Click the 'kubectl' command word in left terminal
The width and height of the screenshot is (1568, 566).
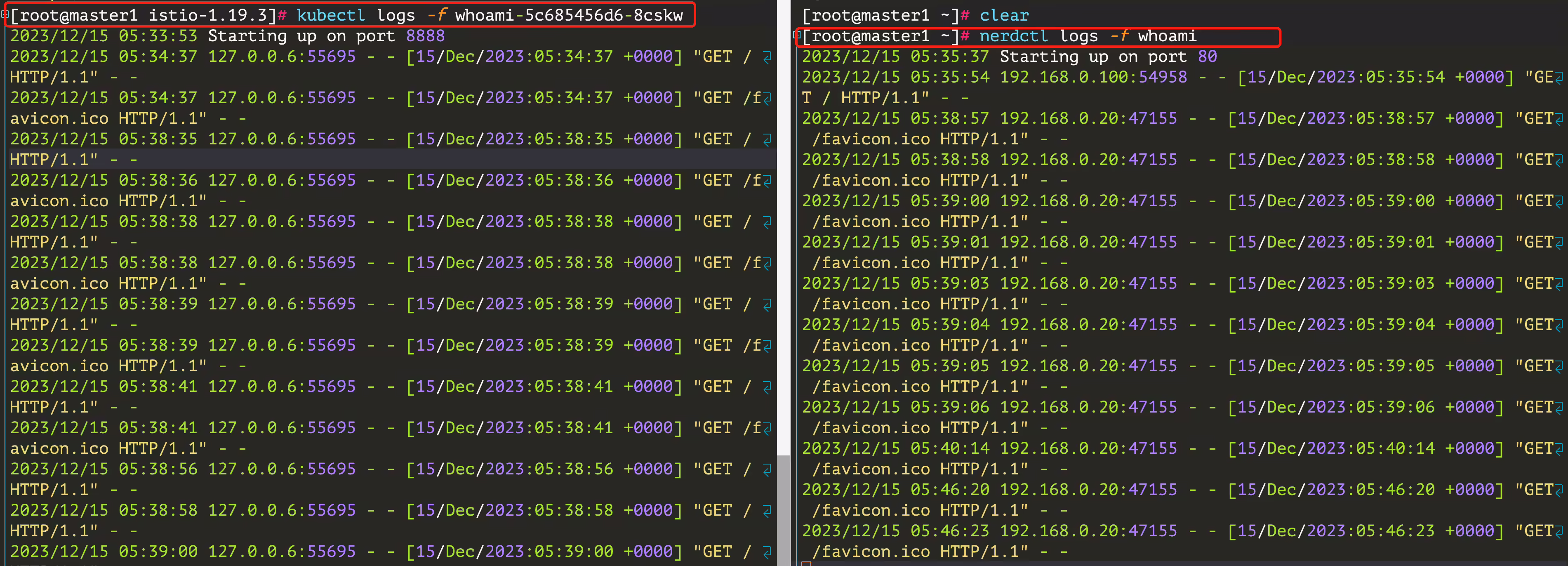tap(330, 15)
